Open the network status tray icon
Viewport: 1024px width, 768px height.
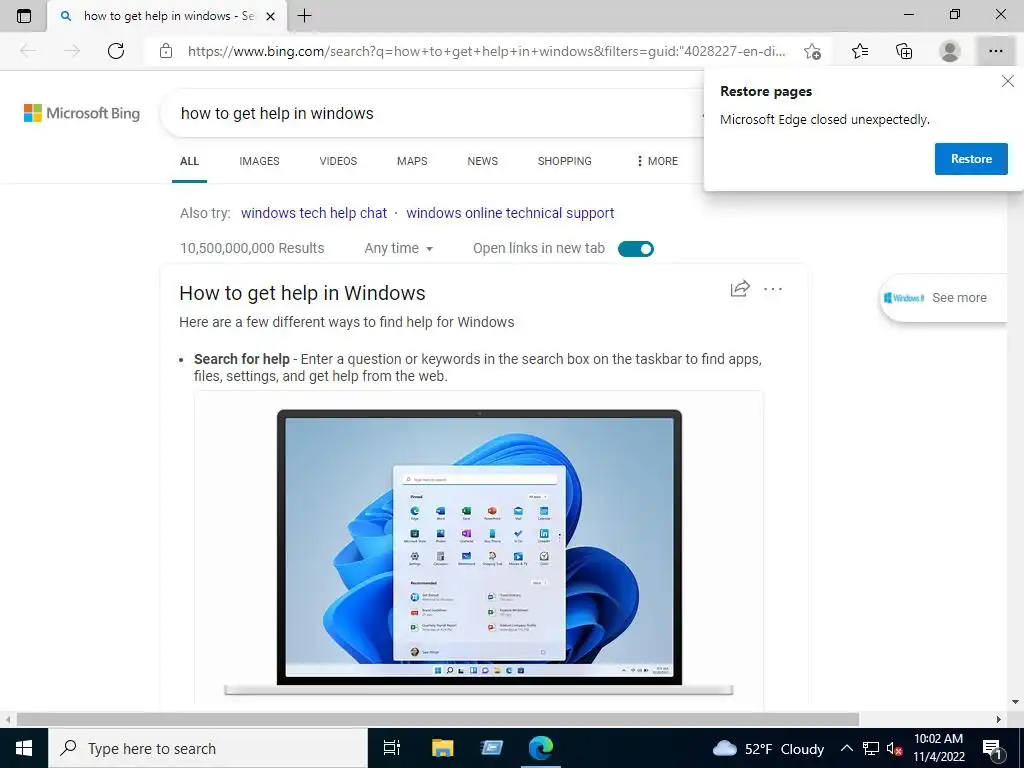point(871,748)
